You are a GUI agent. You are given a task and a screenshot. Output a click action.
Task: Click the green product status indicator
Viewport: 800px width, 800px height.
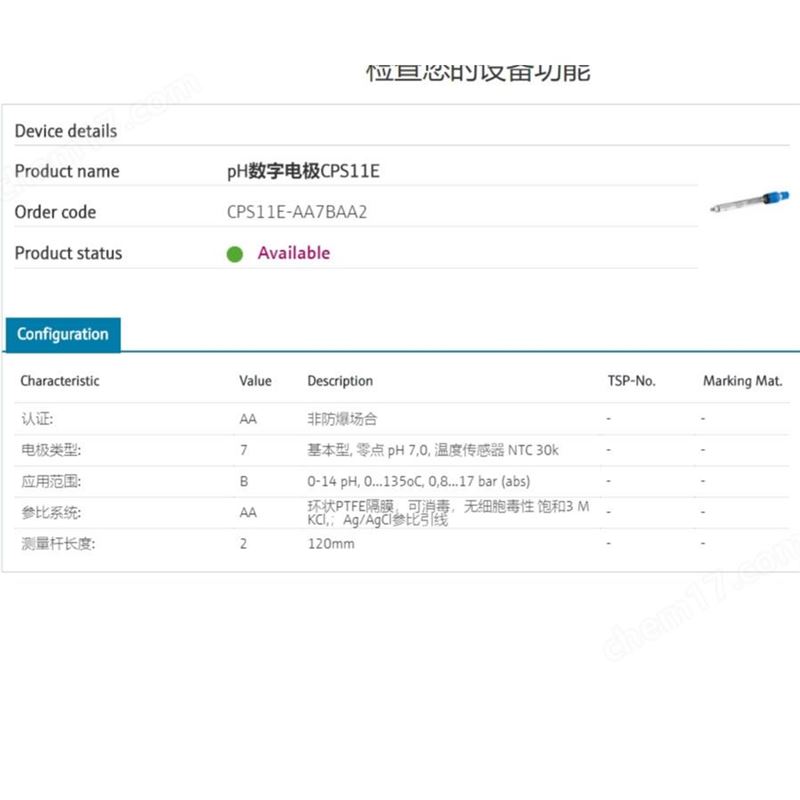tap(235, 254)
